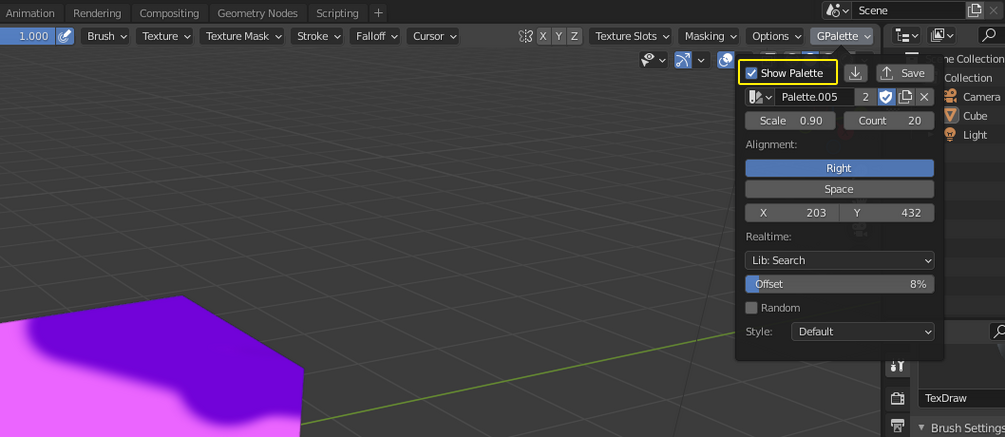This screenshot has width=1005, height=437.
Task: Open the Options dropdown
Action: pyautogui.click(x=775, y=37)
